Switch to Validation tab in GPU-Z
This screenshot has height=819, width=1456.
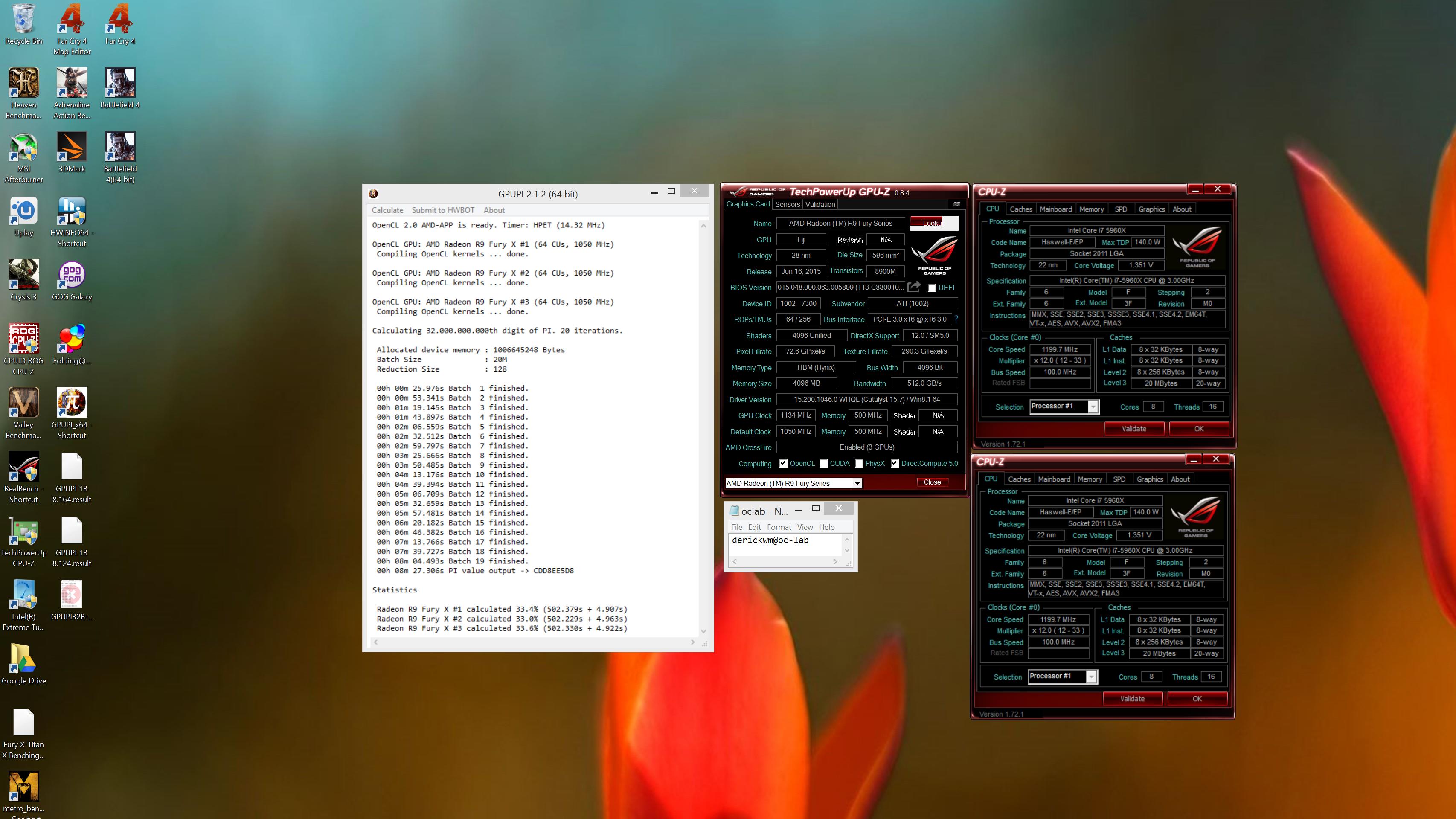820,205
